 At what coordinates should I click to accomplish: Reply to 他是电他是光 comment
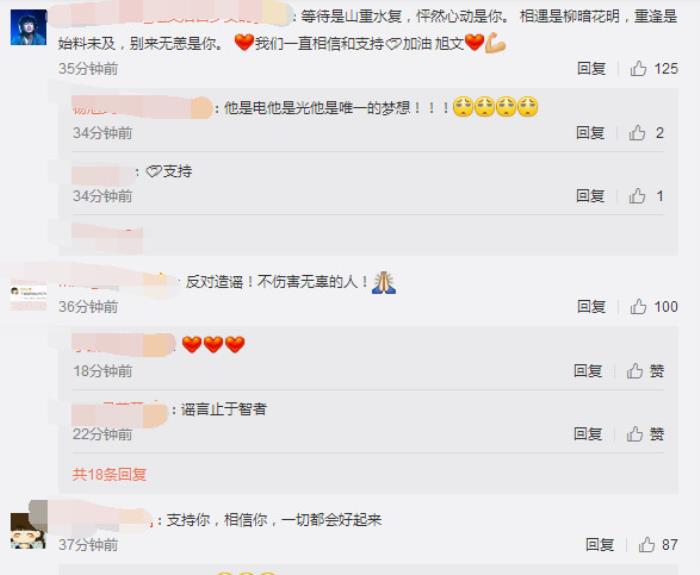pyautogui.click(x=590, y=133)
